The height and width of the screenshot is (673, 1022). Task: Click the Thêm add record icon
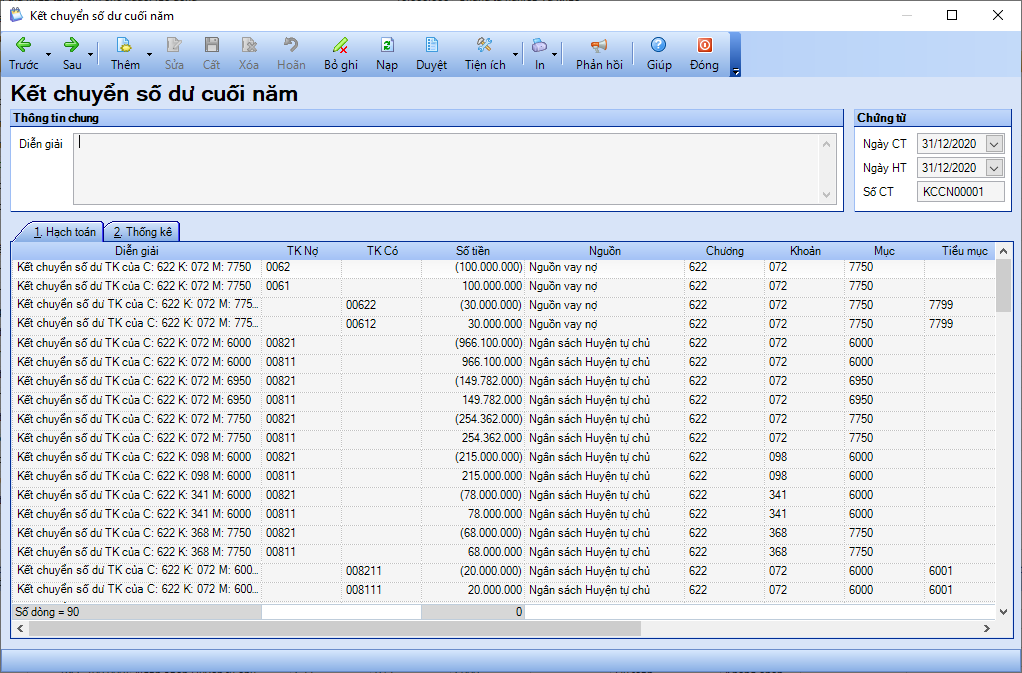click(x=124, y=46)
